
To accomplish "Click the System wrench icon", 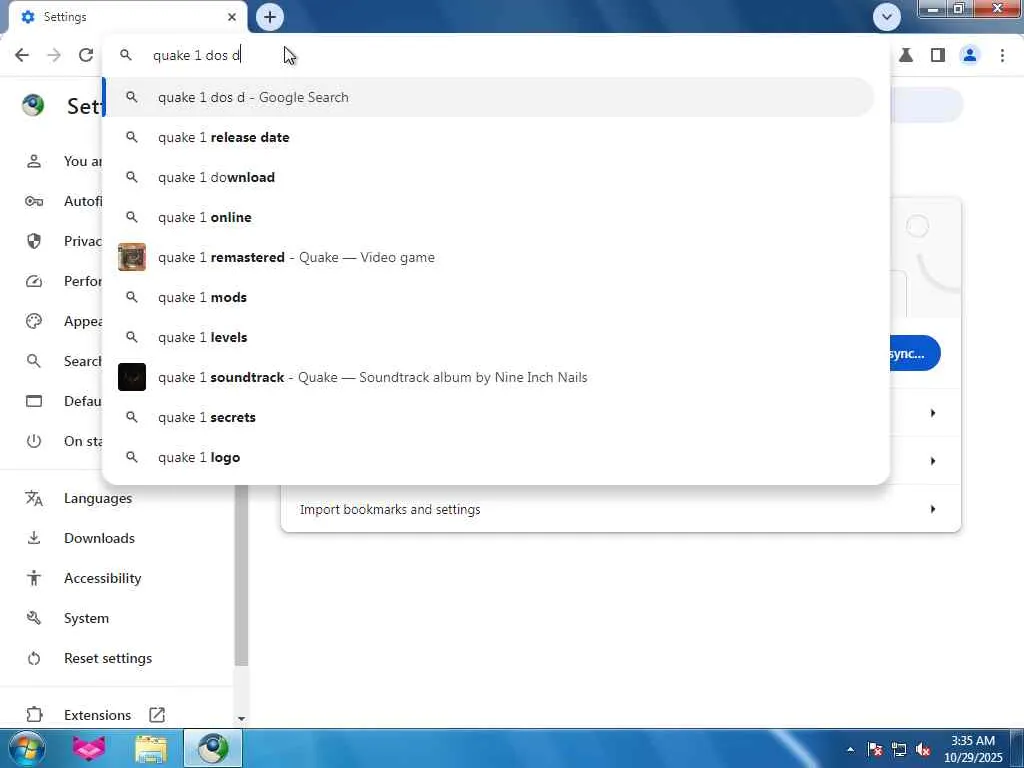I will (34, 618).
